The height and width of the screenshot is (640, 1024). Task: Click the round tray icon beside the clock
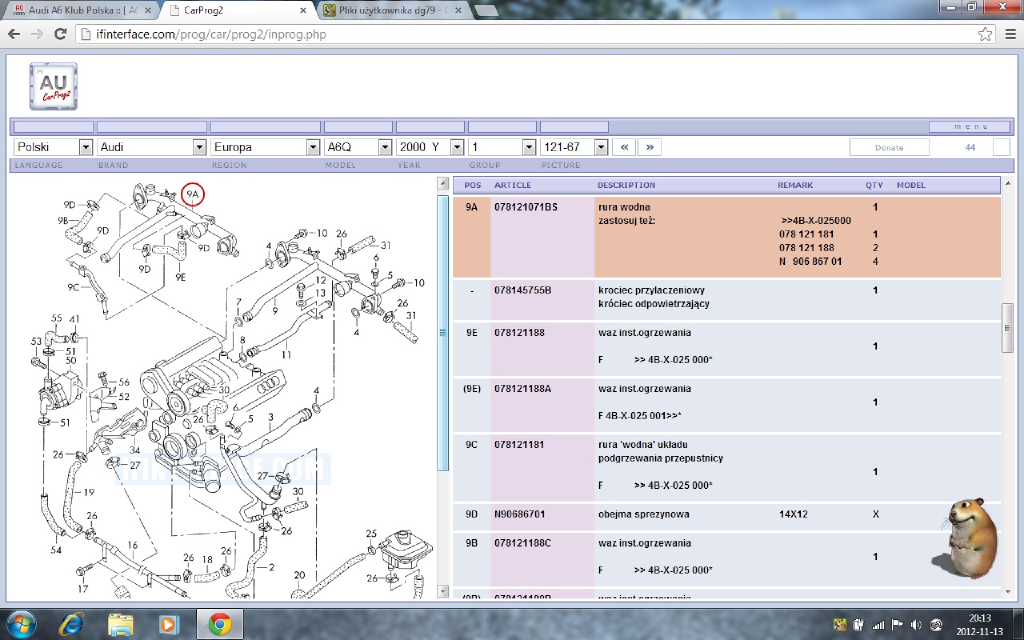tap(936, 625)
